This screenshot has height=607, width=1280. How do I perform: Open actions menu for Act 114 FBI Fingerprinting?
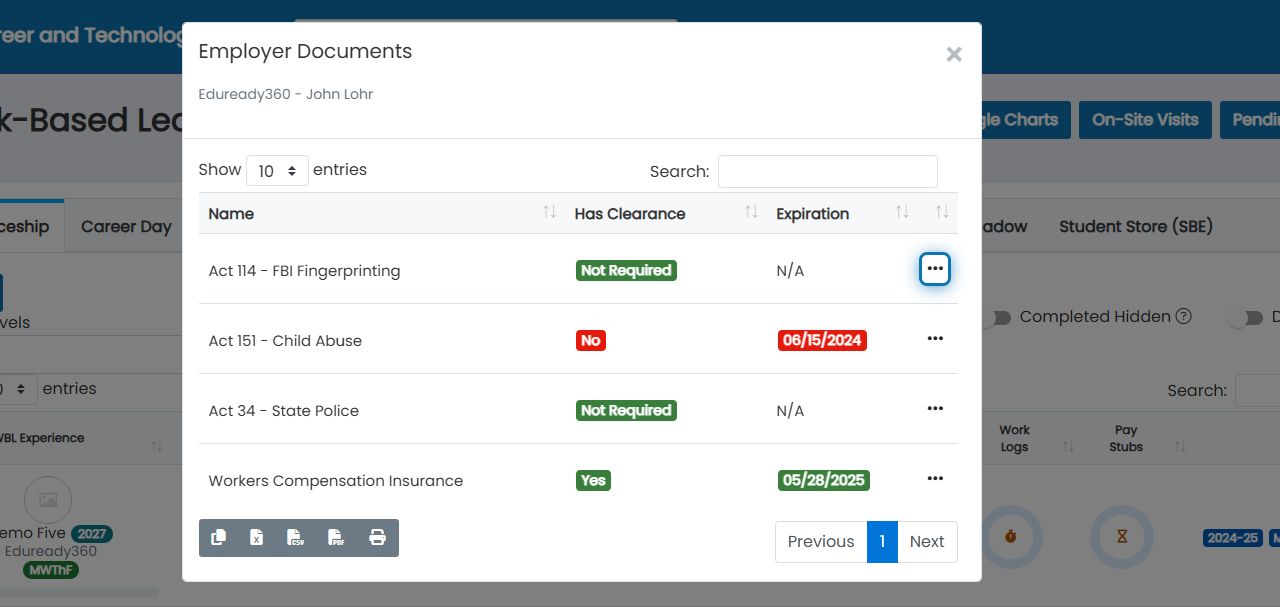pyautogui.click(x=935, y=269)
